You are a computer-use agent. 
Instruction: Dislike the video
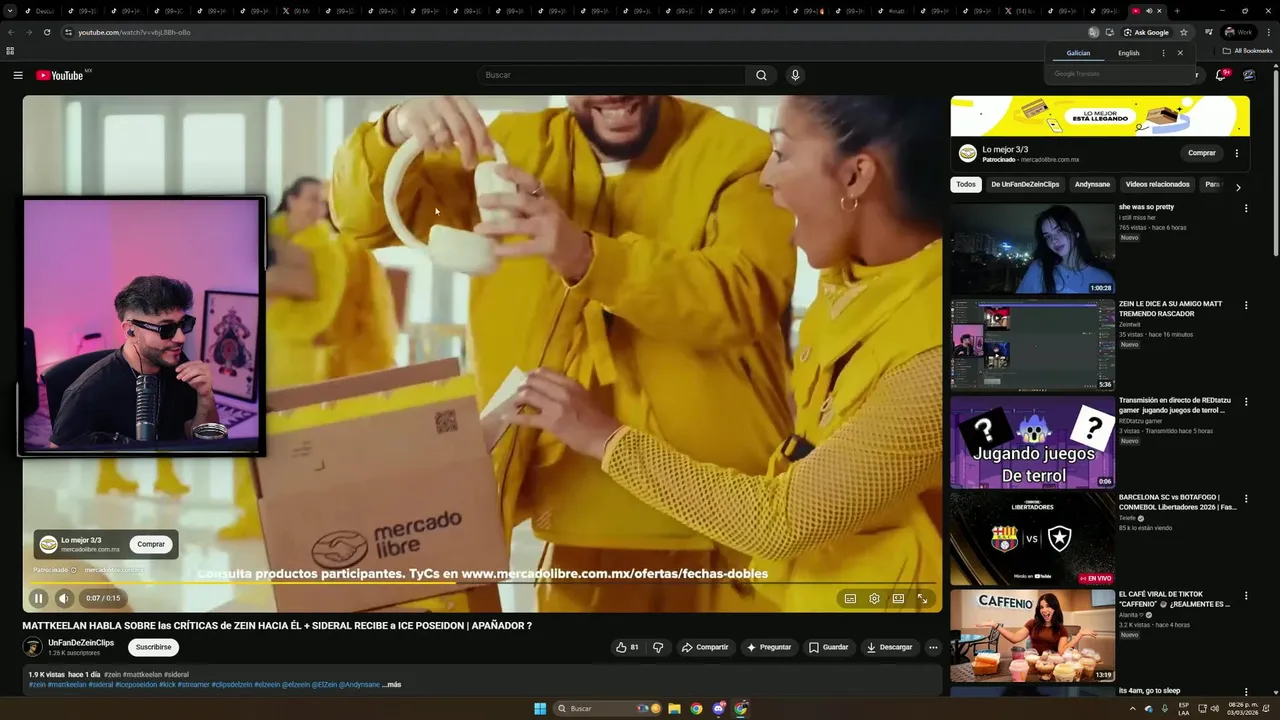pos(658,647)
